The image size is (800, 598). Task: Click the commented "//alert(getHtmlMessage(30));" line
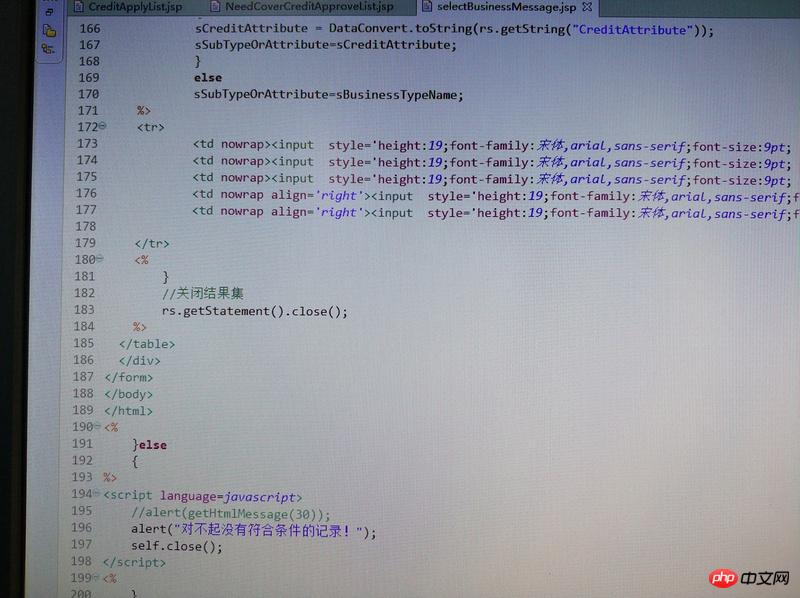pyautogui.click(x=231, y=513)
